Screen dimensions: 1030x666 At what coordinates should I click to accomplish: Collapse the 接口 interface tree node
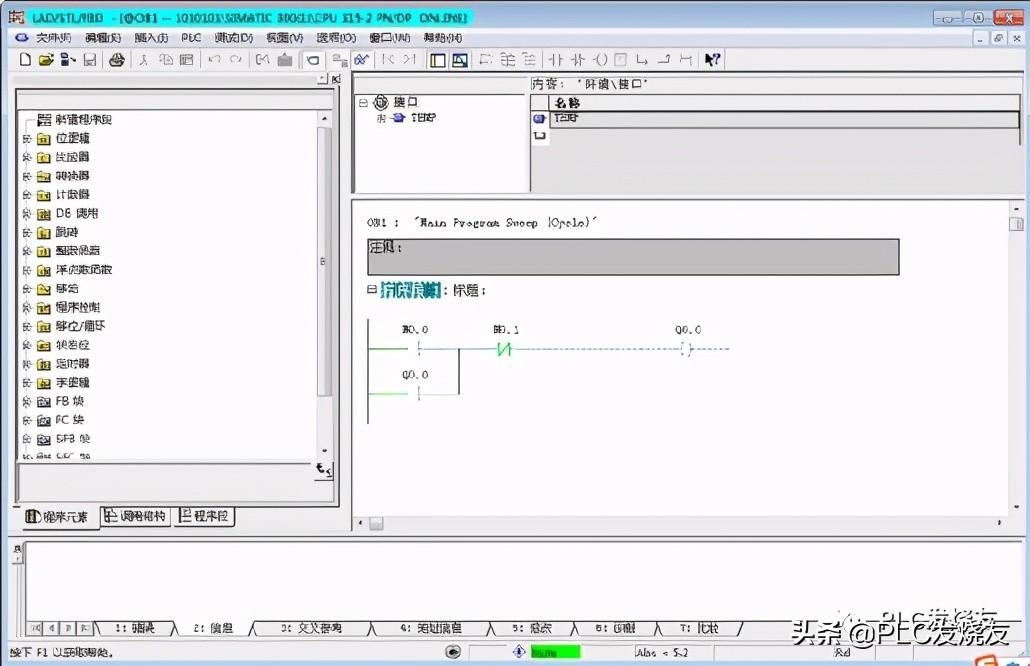pos(363,102)
